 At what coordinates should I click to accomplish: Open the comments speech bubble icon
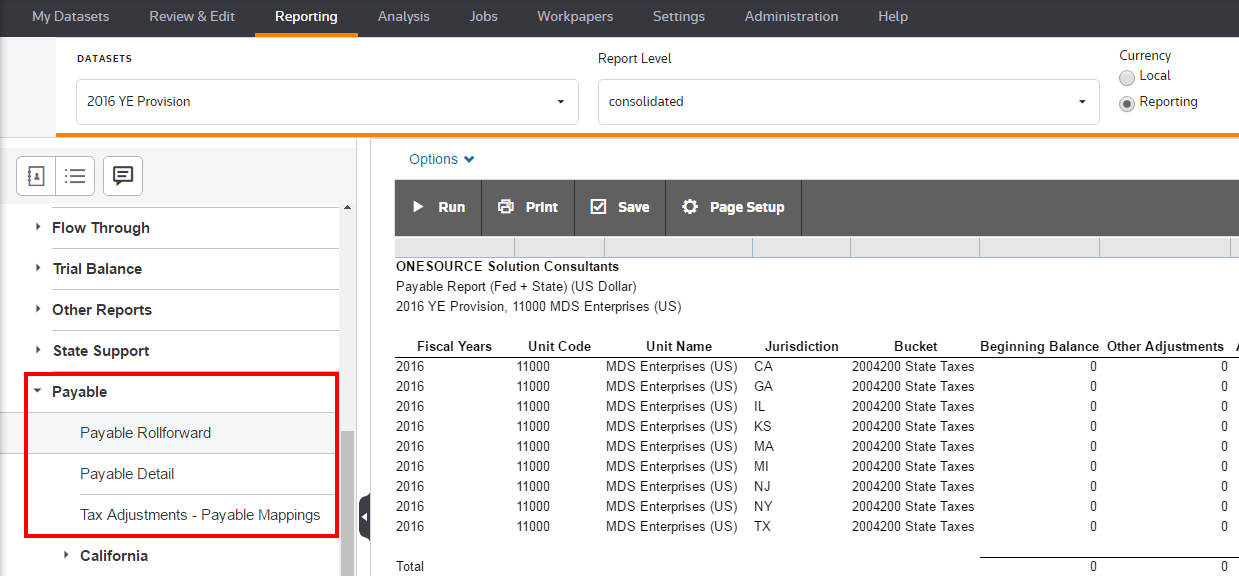point(123,176)
